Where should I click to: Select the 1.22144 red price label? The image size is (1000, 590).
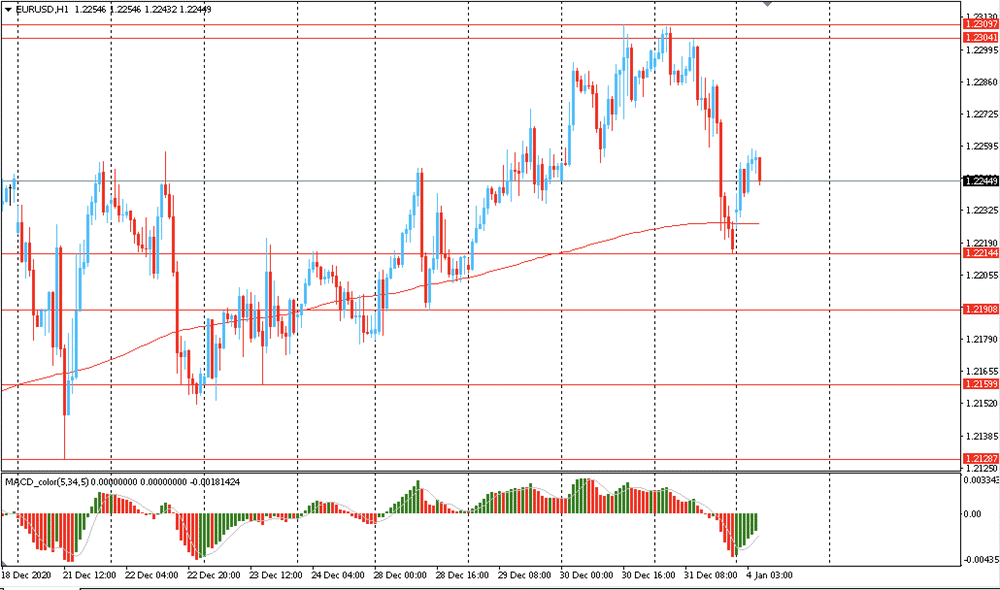(981, 253)
